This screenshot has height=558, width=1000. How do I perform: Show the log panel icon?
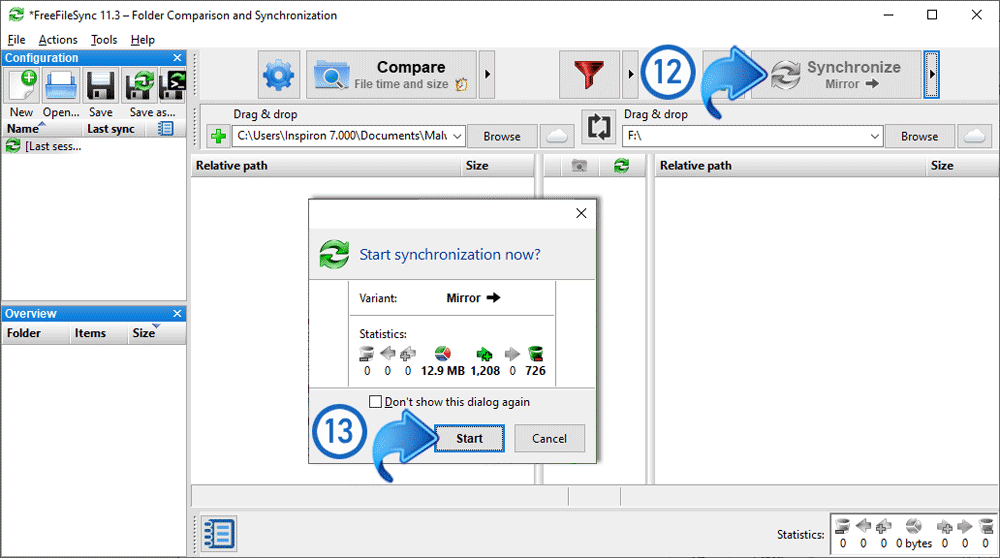coord(219,534)
